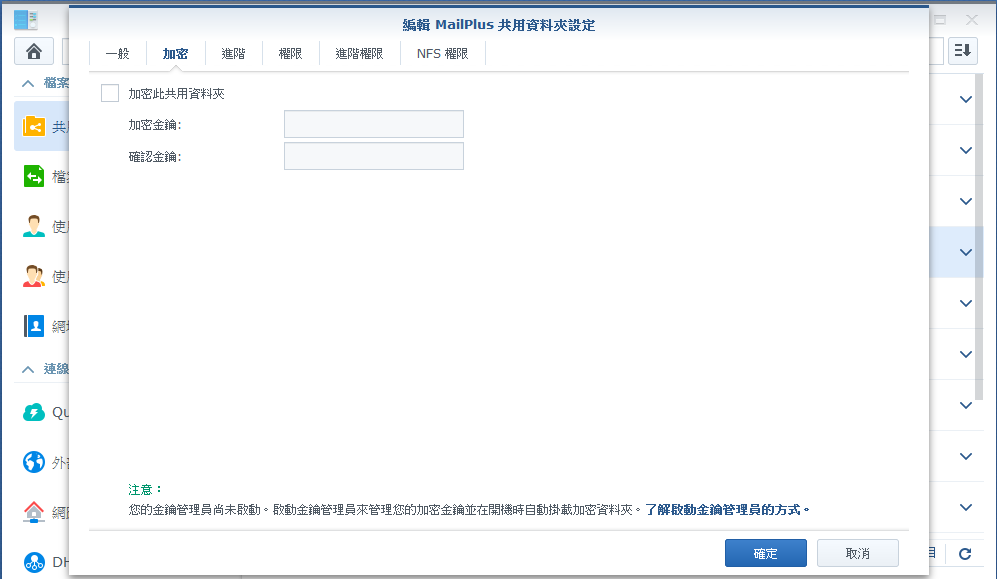Expand the seventh shared folder row chevron
The image size is (997, 579).
966,405
